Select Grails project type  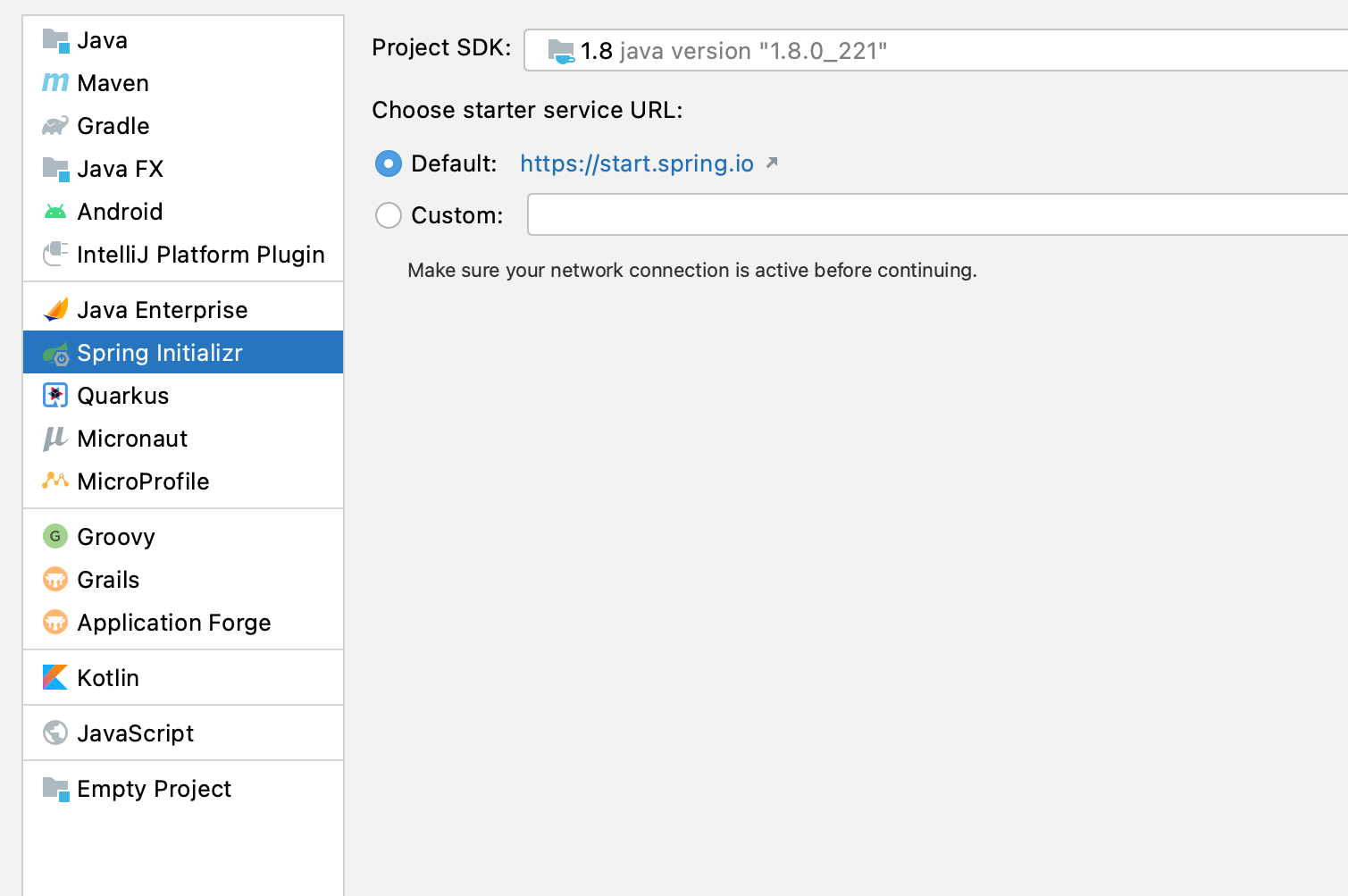point(183,580)
